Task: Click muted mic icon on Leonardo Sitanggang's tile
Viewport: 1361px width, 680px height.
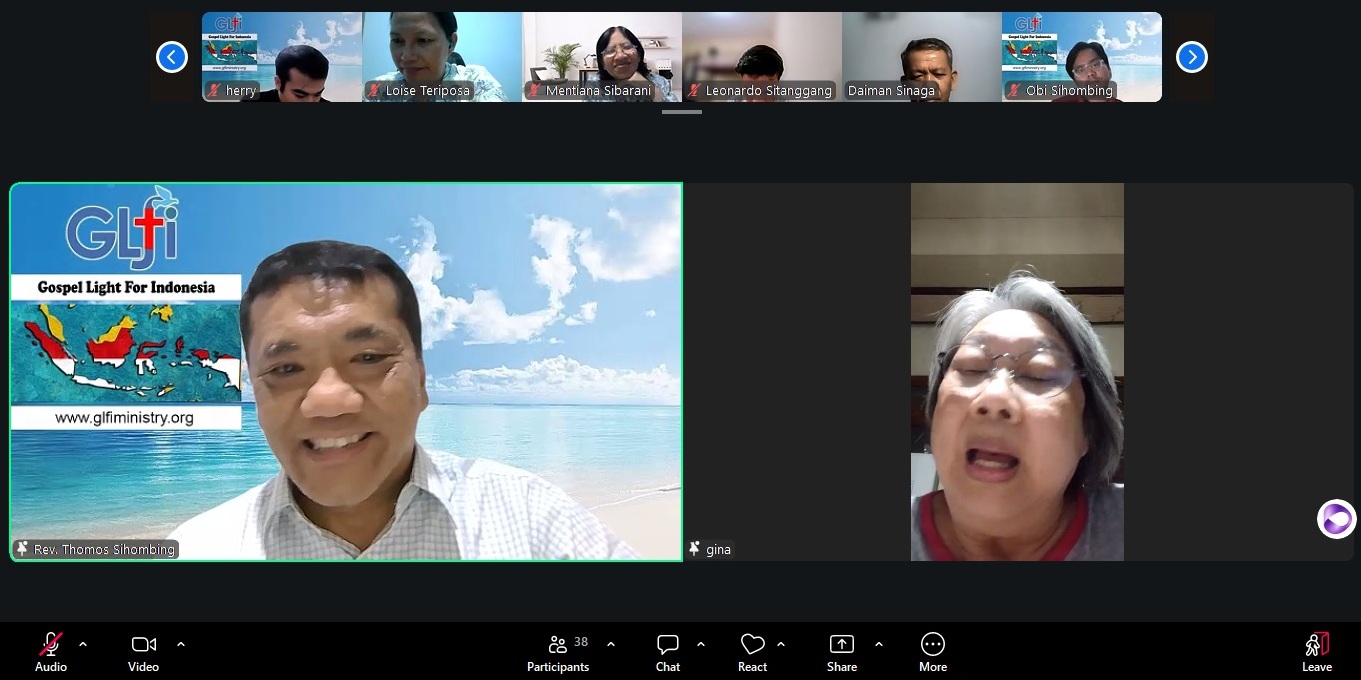Action: [x=694, y=91]
